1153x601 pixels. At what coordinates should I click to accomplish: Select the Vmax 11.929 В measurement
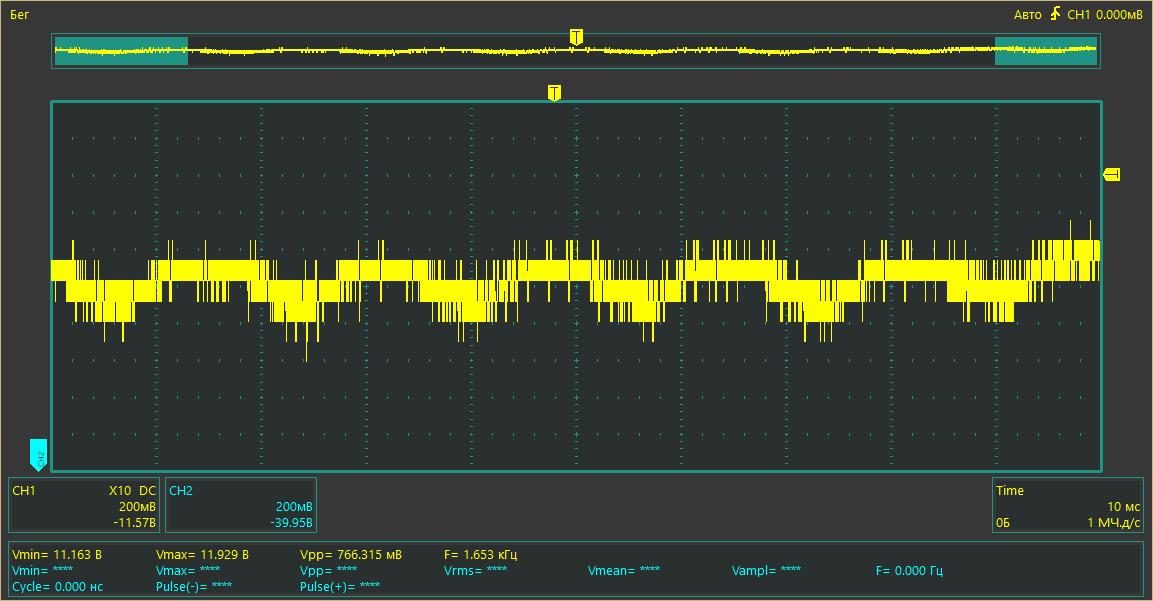point(202,555)
